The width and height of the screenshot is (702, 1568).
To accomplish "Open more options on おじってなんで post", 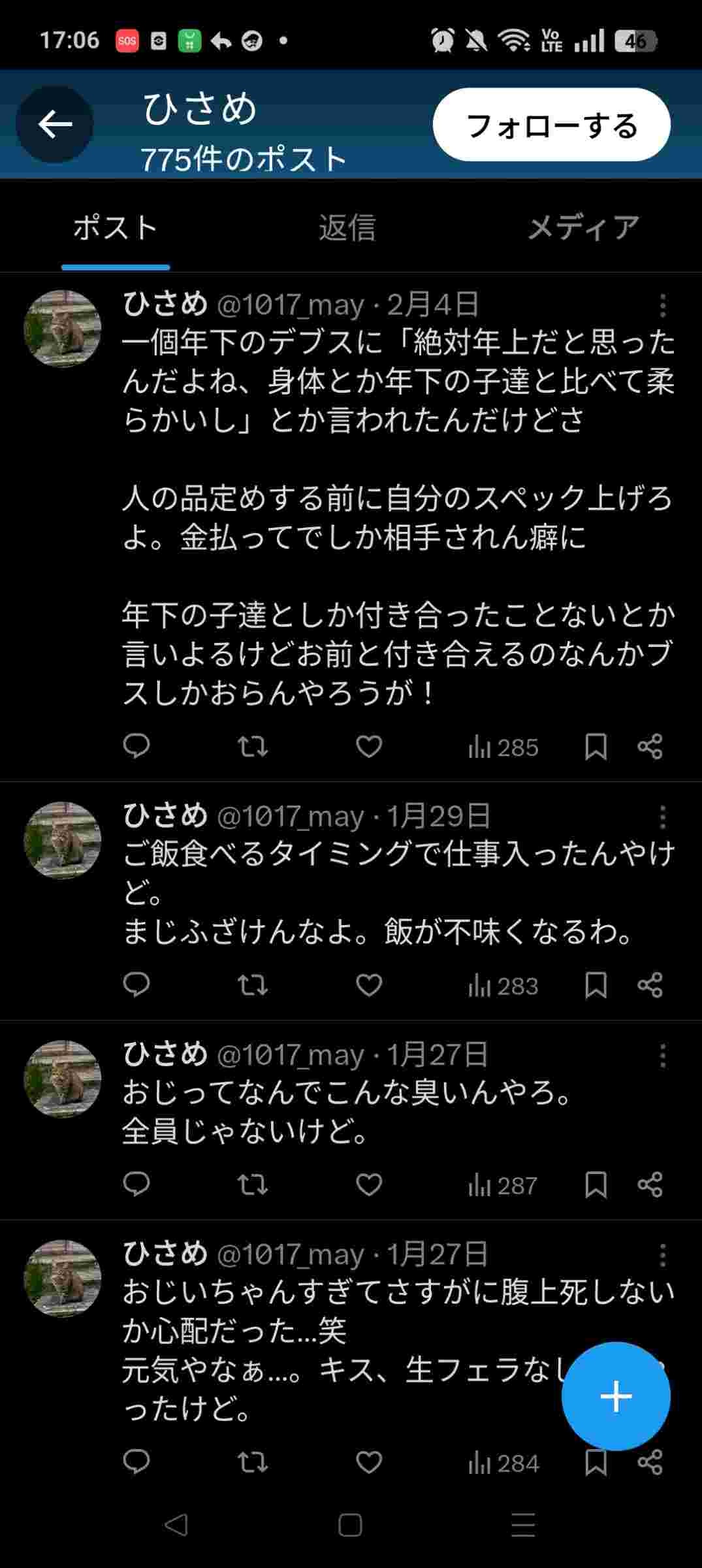I will [x=662, y=1055].
